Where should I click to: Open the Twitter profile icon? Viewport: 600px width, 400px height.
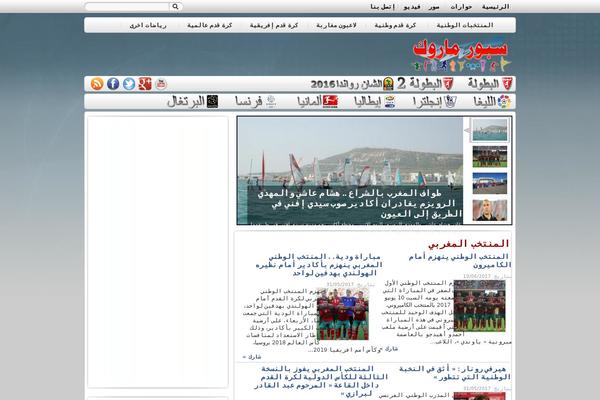coord(129,84)
